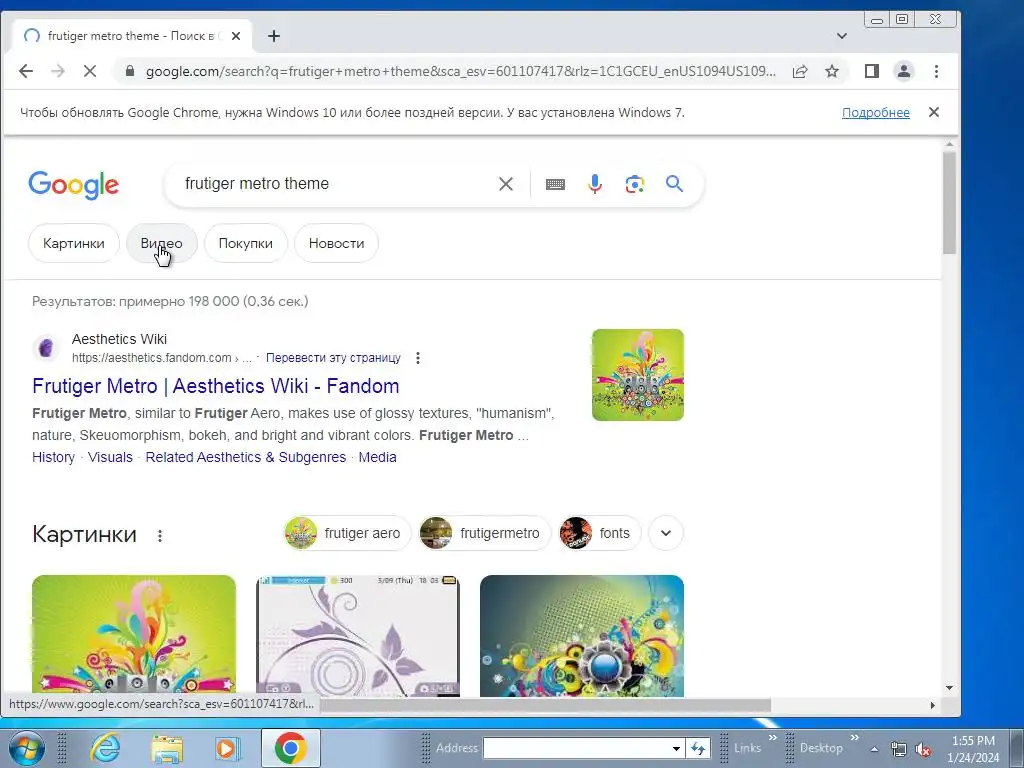Open the Windows Start menu
This screenshot has height=768, width=1024.
[x=25, y=748]
